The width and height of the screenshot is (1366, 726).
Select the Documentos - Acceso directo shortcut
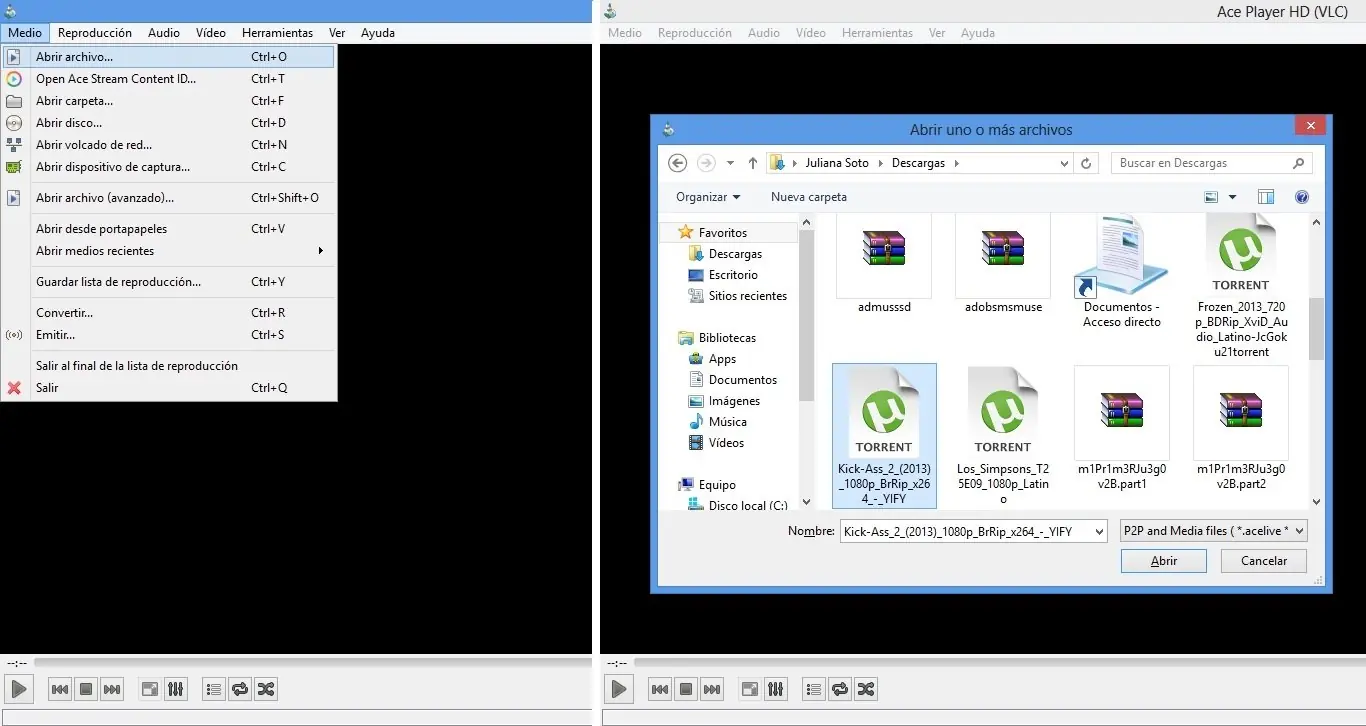coord(1122,272)
